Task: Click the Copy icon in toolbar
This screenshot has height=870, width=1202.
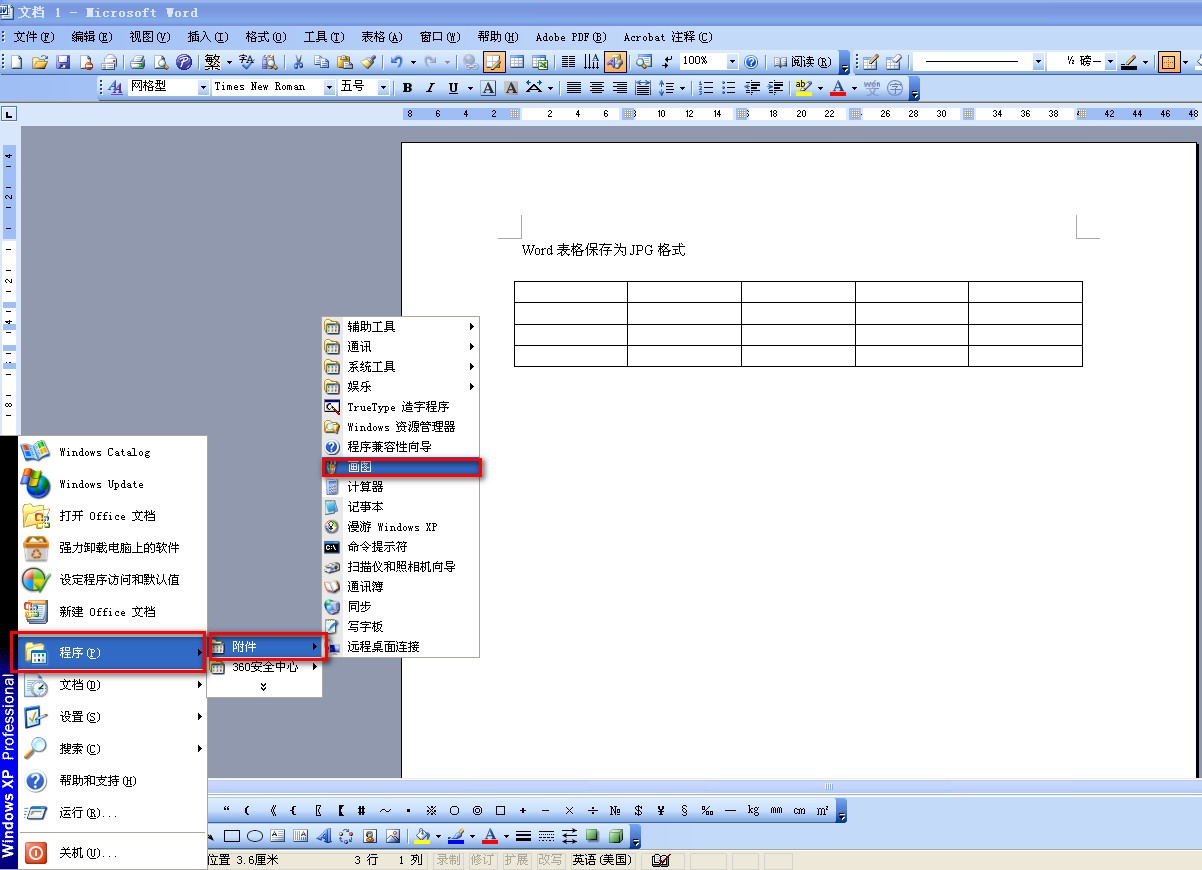Action: point(321,62)
